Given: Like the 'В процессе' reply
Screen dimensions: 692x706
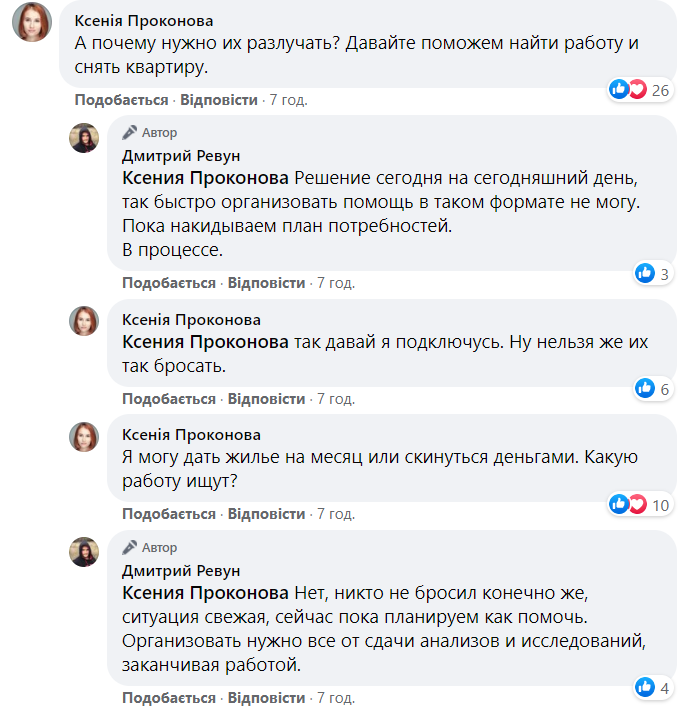Looking at the screenshot, I should [169, 283].
